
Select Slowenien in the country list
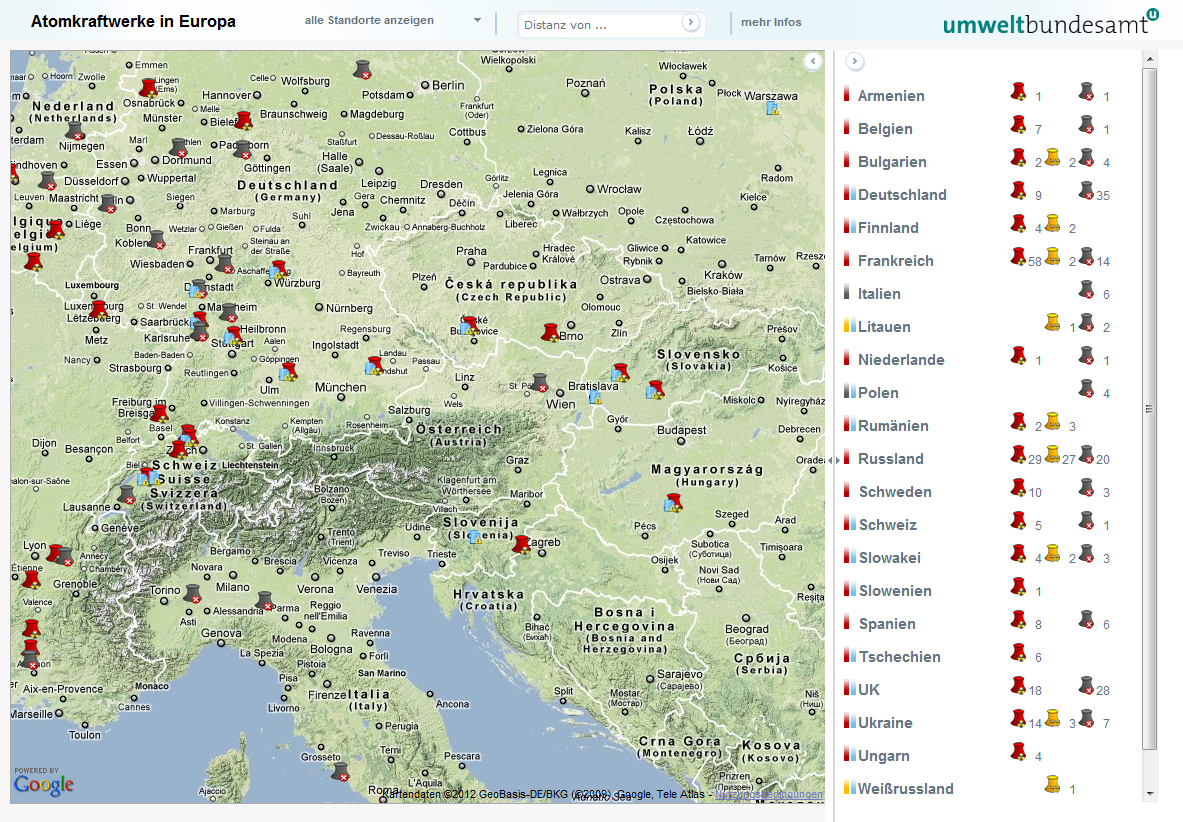895,591
